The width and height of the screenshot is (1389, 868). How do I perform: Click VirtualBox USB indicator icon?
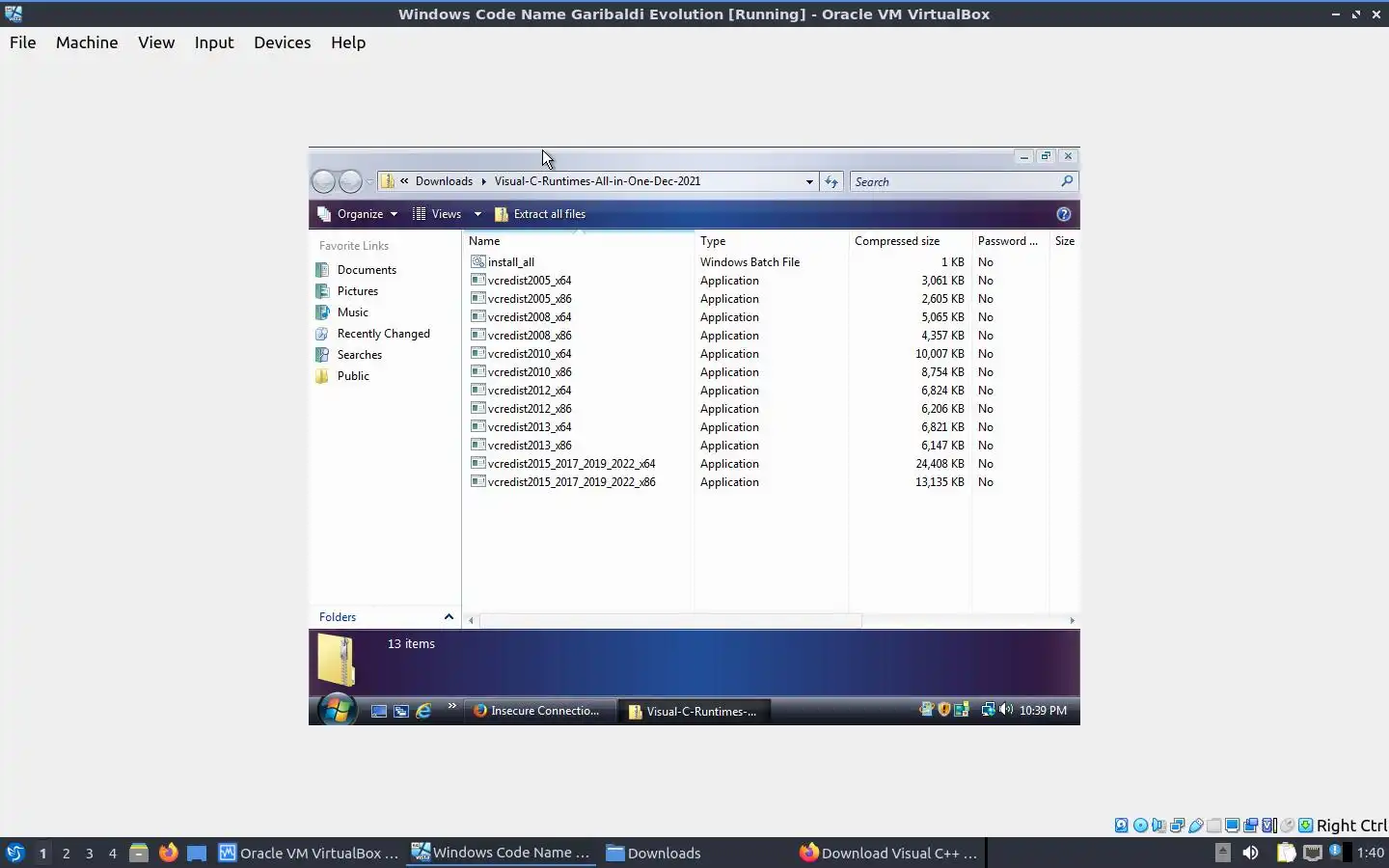tap(1195, 826)
